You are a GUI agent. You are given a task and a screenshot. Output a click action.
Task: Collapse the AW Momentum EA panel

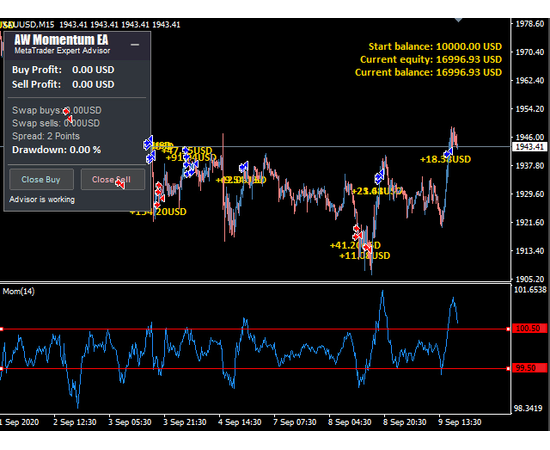click(x=135, y=45)
